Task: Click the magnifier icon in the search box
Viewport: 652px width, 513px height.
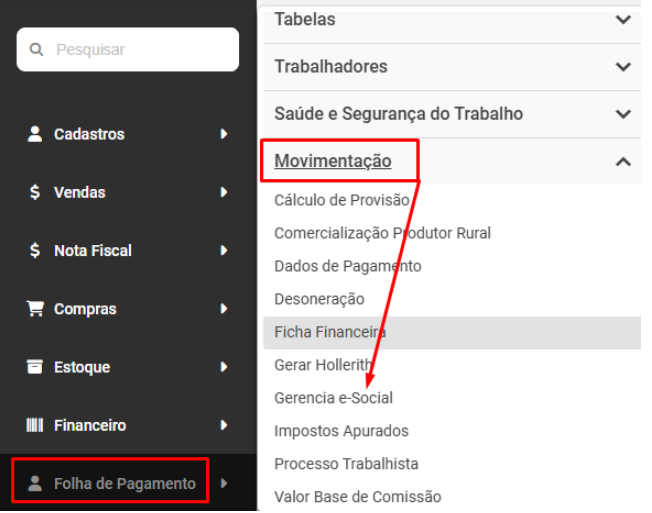Action: [37, 49]
